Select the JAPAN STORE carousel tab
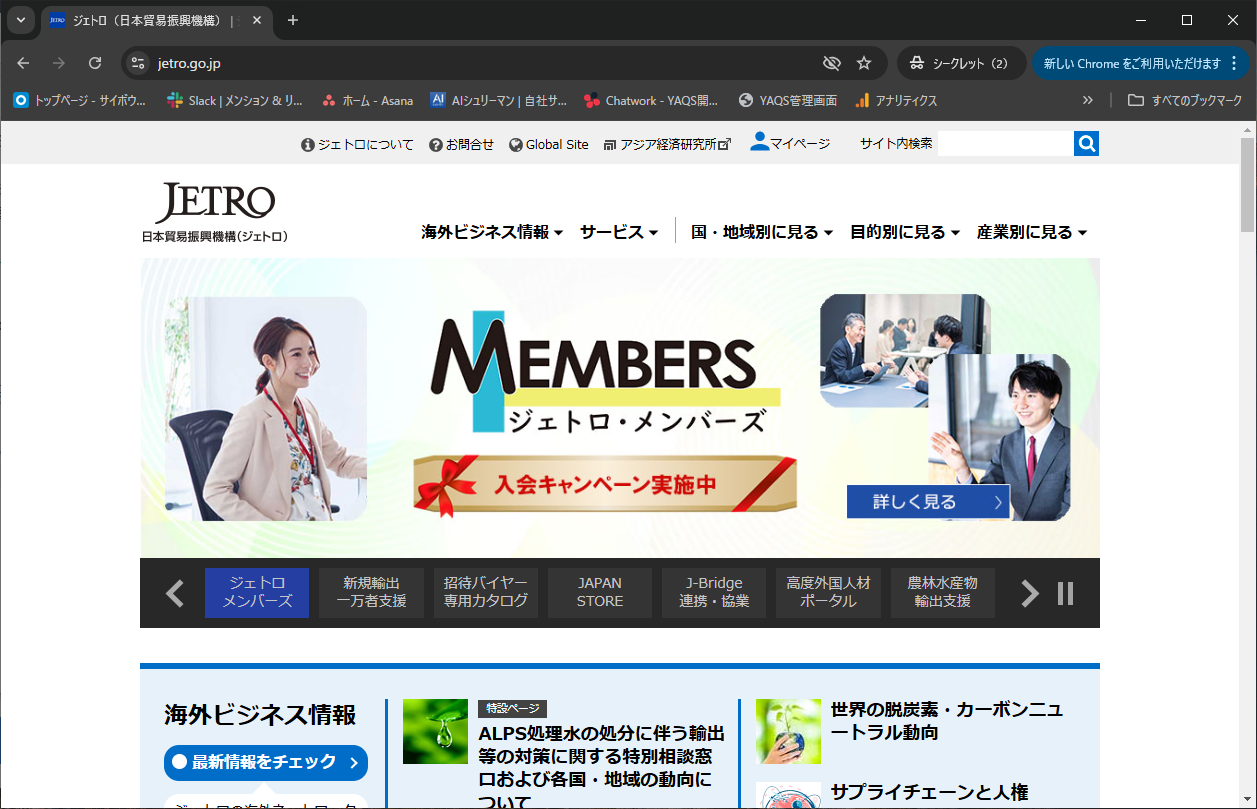 pyautogui.click(x=600, y=593)
